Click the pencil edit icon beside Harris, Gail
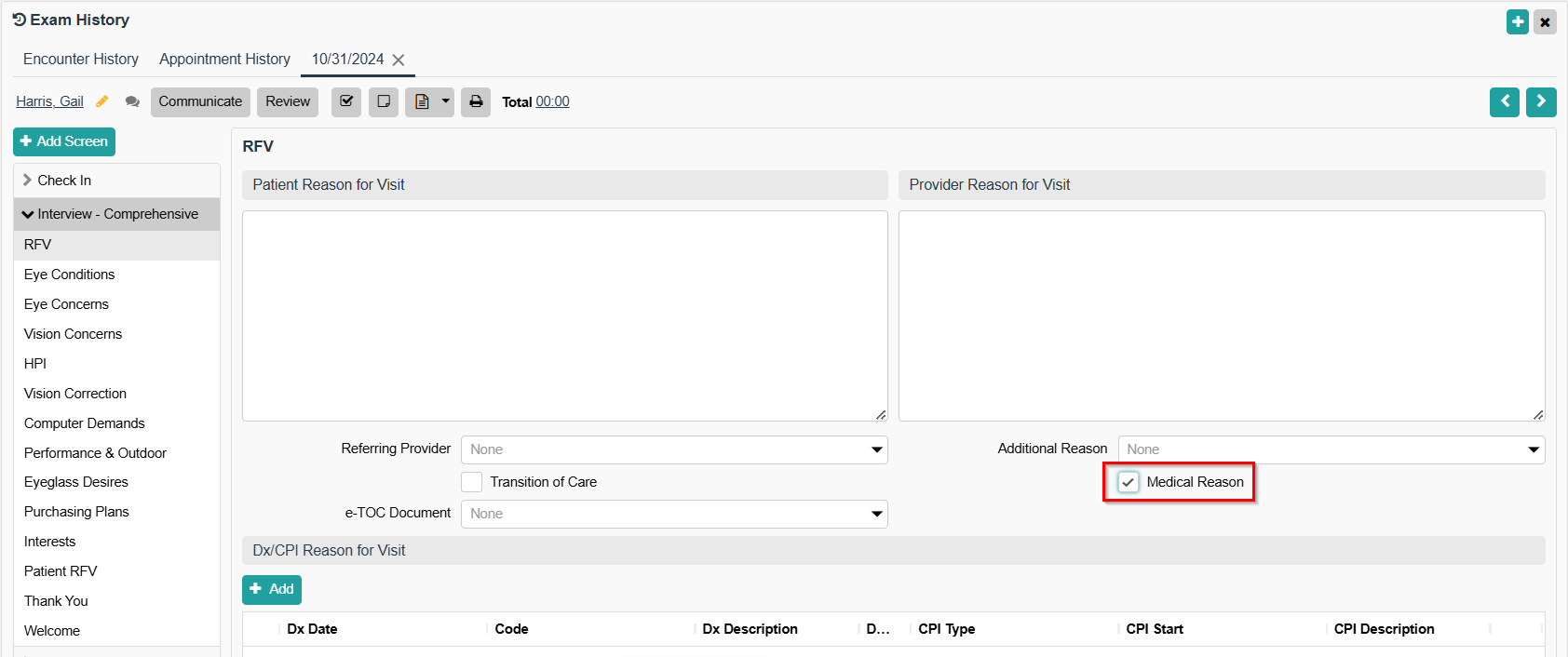The height and width of the screenshot is (657, 1568). point(102,101)
